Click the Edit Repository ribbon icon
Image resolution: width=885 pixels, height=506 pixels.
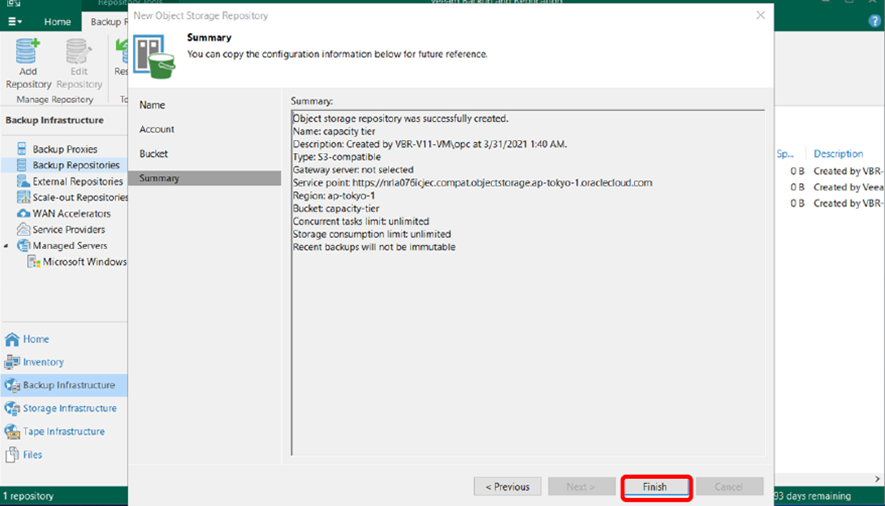(78, 51)
